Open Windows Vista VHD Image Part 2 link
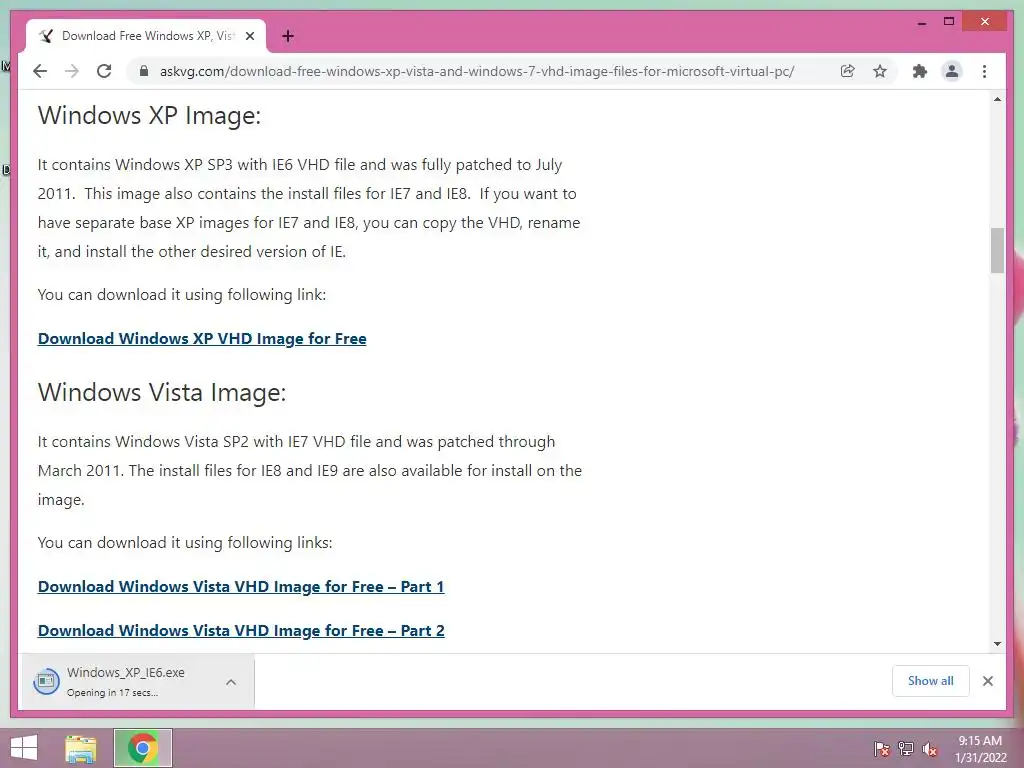Image resolution: width=1024 pixels, height=768 pixels. pyautogui.click(x=241, y=630)
